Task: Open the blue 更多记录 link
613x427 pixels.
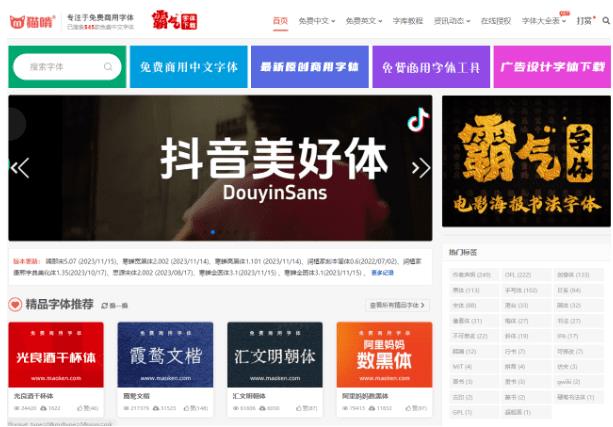Action: (x=382, y=273)
